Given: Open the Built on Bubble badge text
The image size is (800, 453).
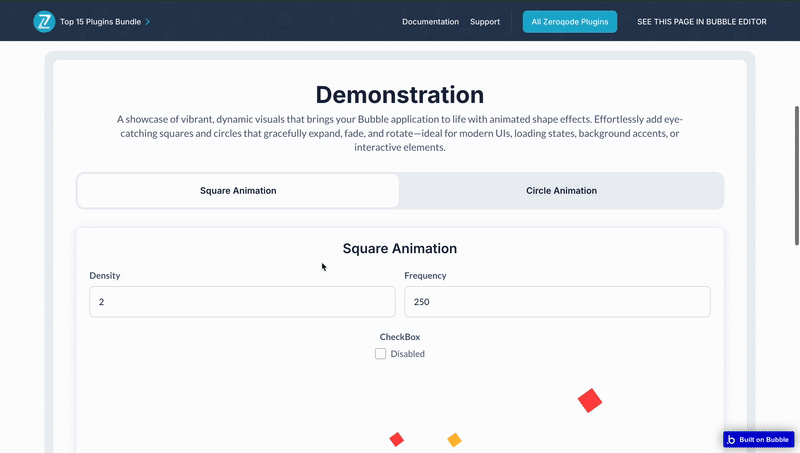Looking at the screenshot, I should [764, 439].
